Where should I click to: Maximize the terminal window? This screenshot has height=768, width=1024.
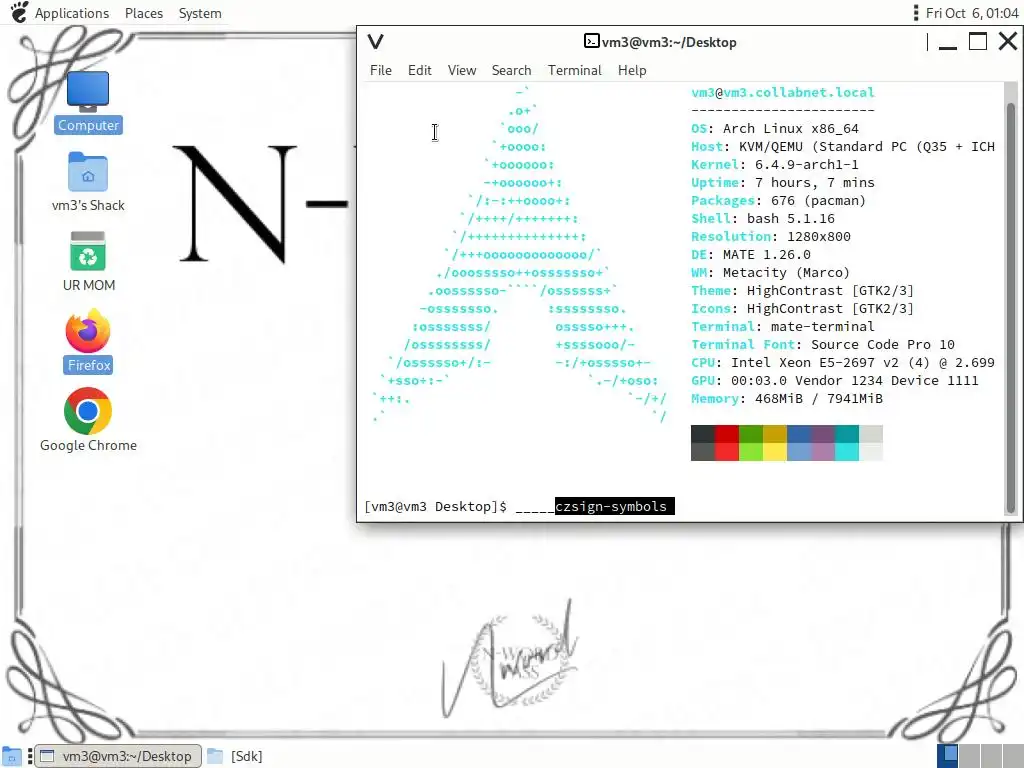coord(978,42)
